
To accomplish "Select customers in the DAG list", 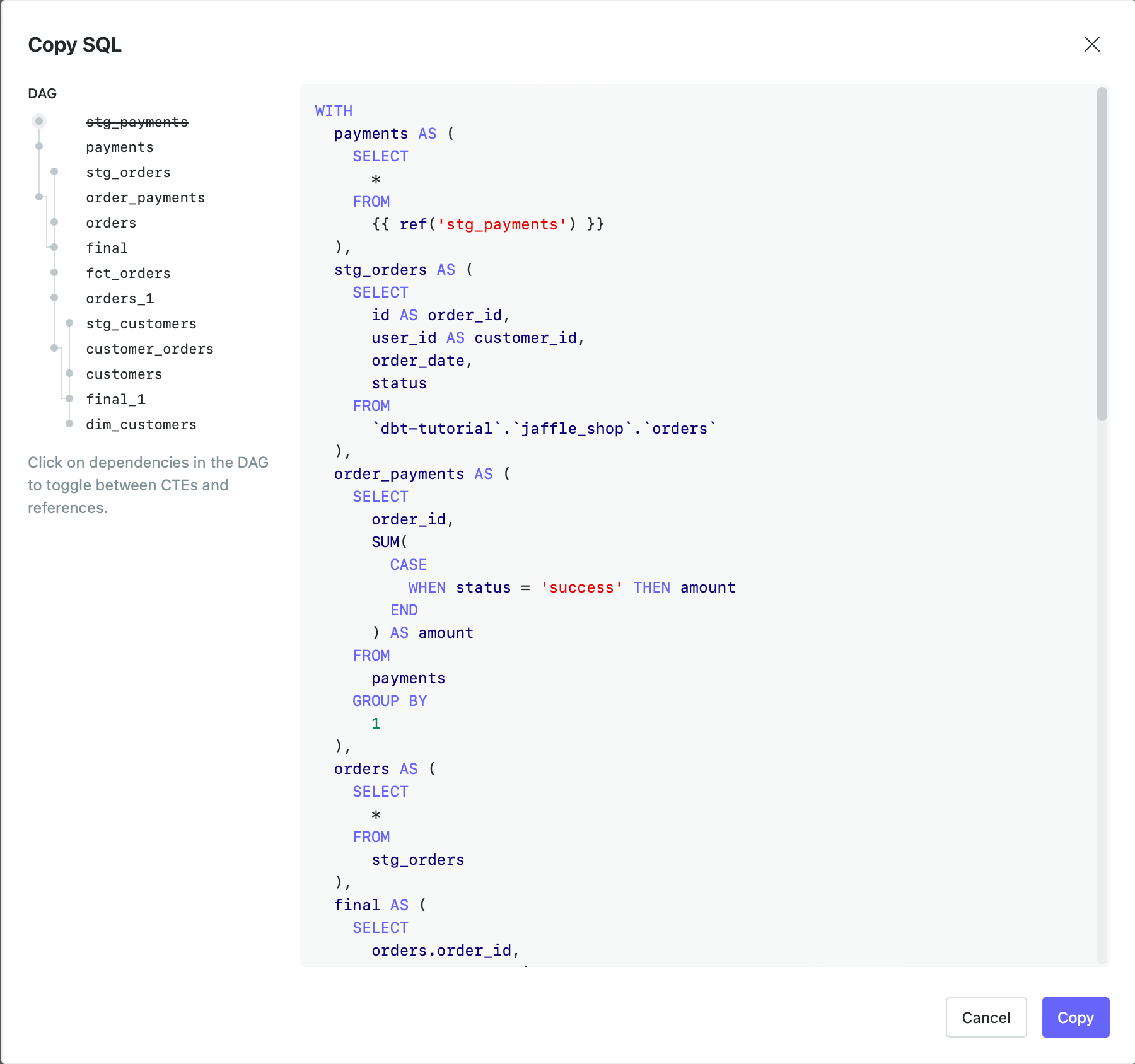I will (124, 374).
